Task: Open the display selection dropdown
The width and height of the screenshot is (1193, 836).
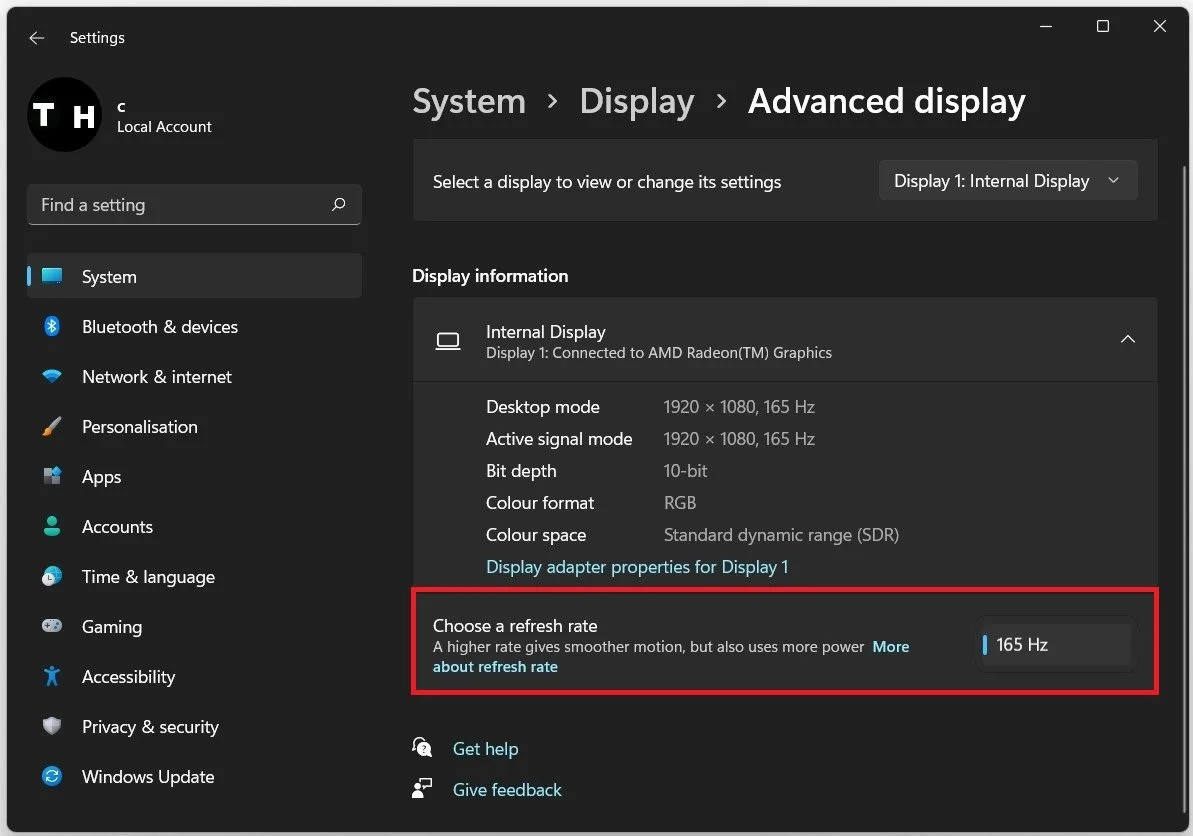Action: [1007, 181]
